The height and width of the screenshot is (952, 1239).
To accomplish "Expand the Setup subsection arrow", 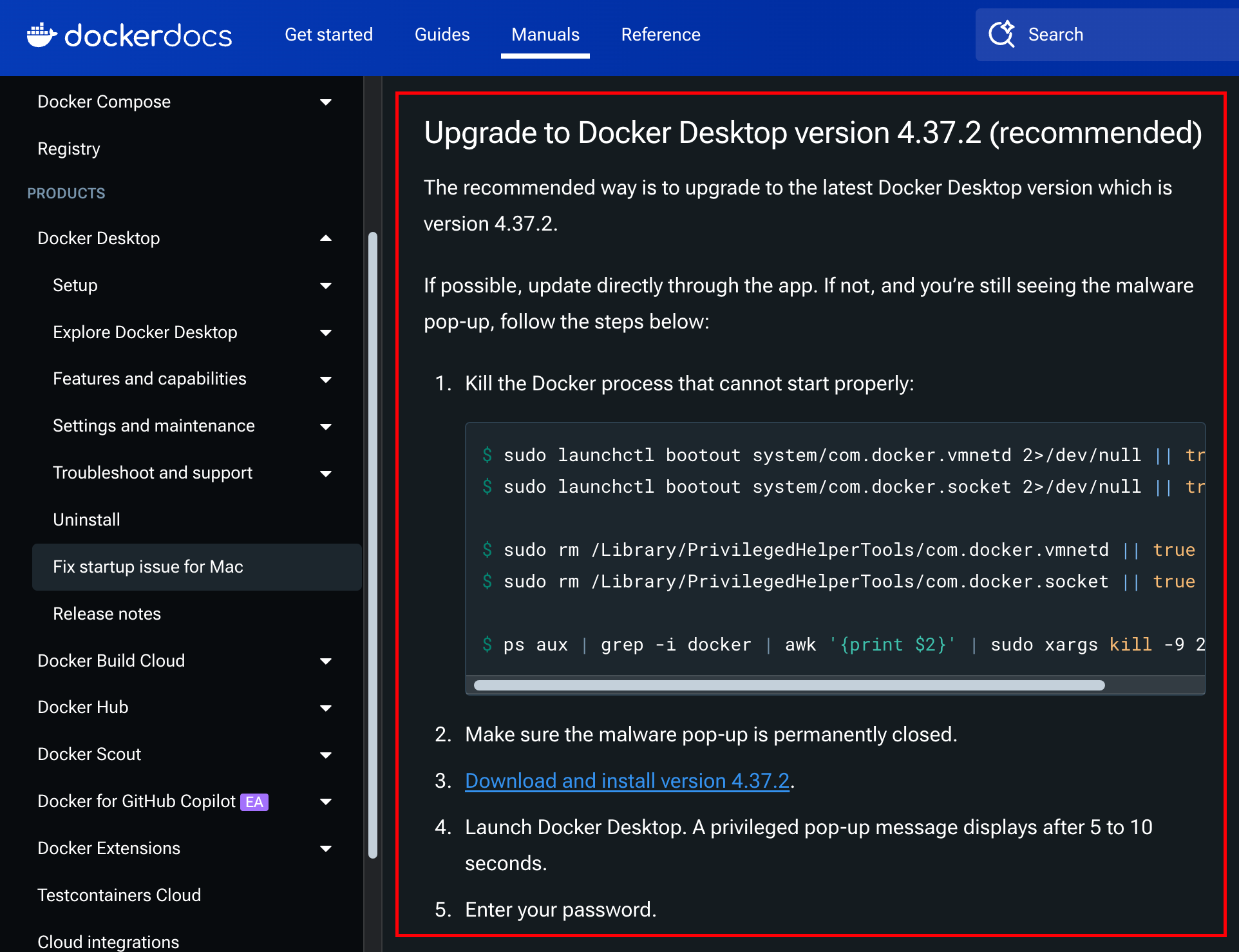I will tap(326, 285).
